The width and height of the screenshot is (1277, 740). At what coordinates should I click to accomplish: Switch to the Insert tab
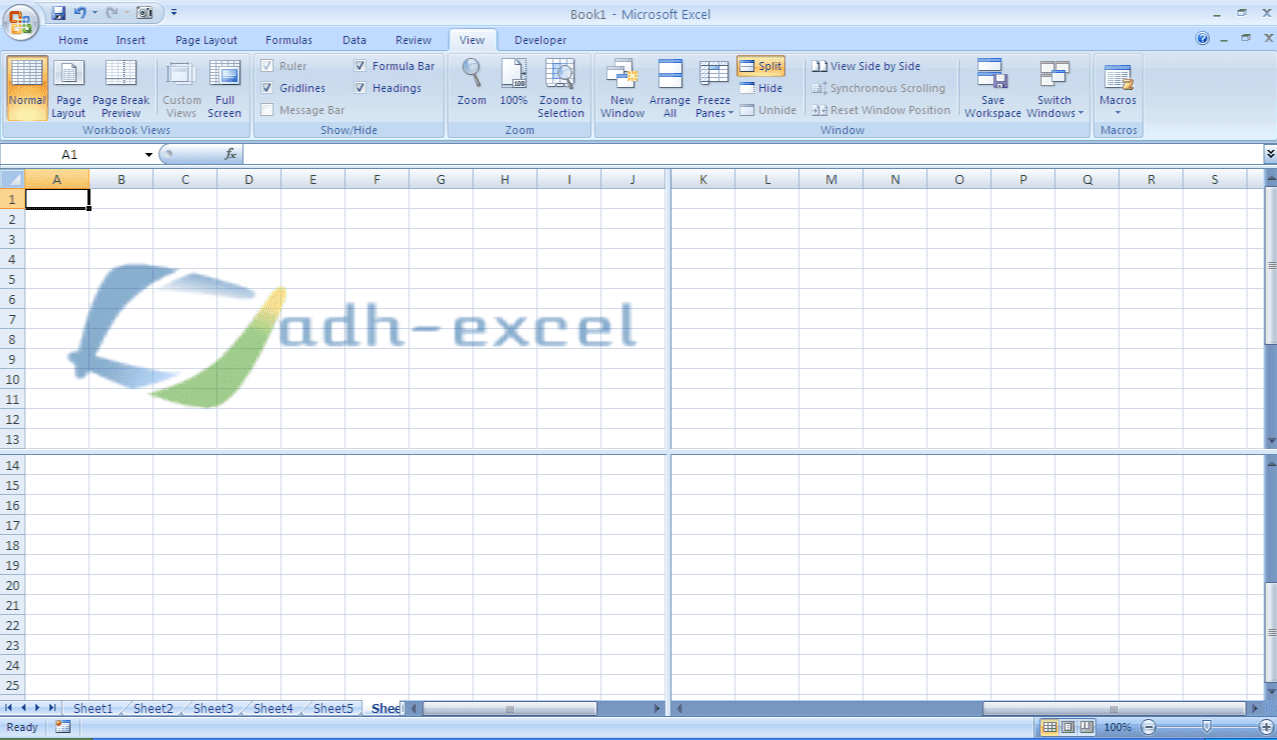click(x=131, y=40)
